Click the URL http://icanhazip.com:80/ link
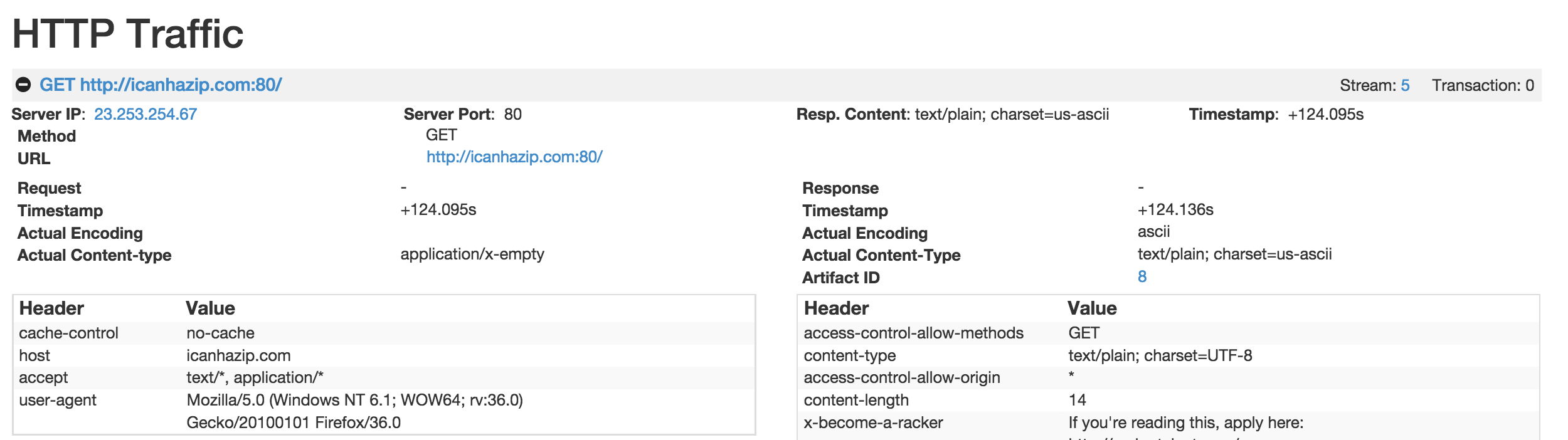 [514, 157]
